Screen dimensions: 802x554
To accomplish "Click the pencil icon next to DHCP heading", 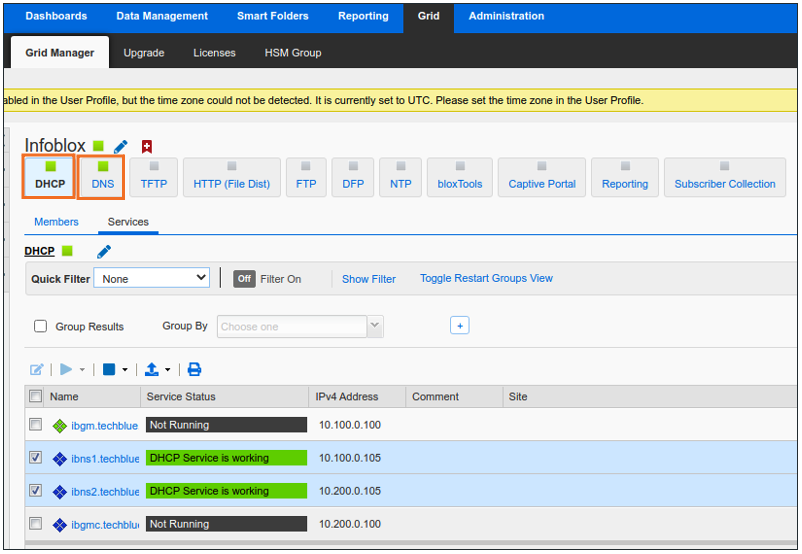I will [x=104, y=251].
